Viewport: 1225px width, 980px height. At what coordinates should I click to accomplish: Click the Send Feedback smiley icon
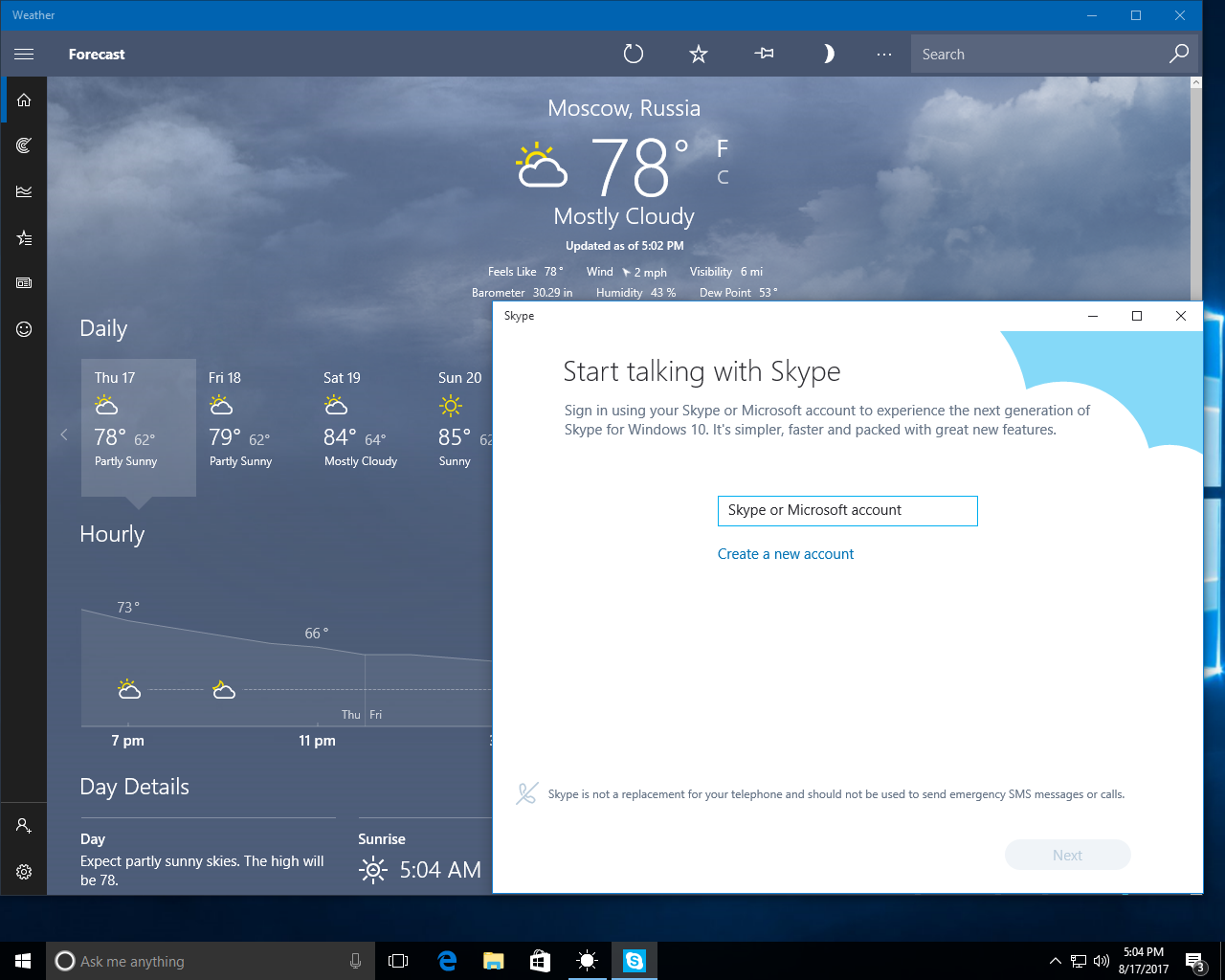coord(24,329)
